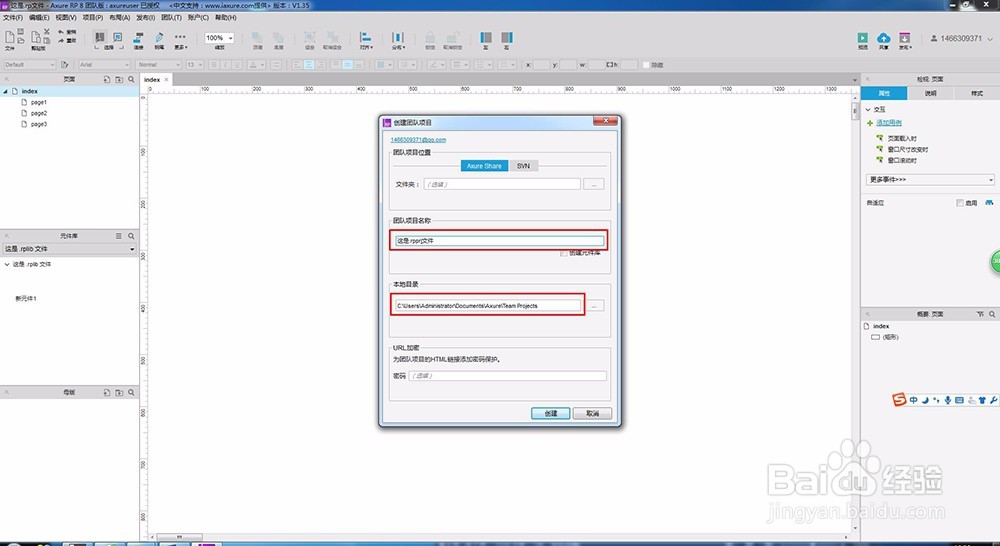Click the Send to Back icon
This screenshot has height=546, width=1000.
click(279, 40)
